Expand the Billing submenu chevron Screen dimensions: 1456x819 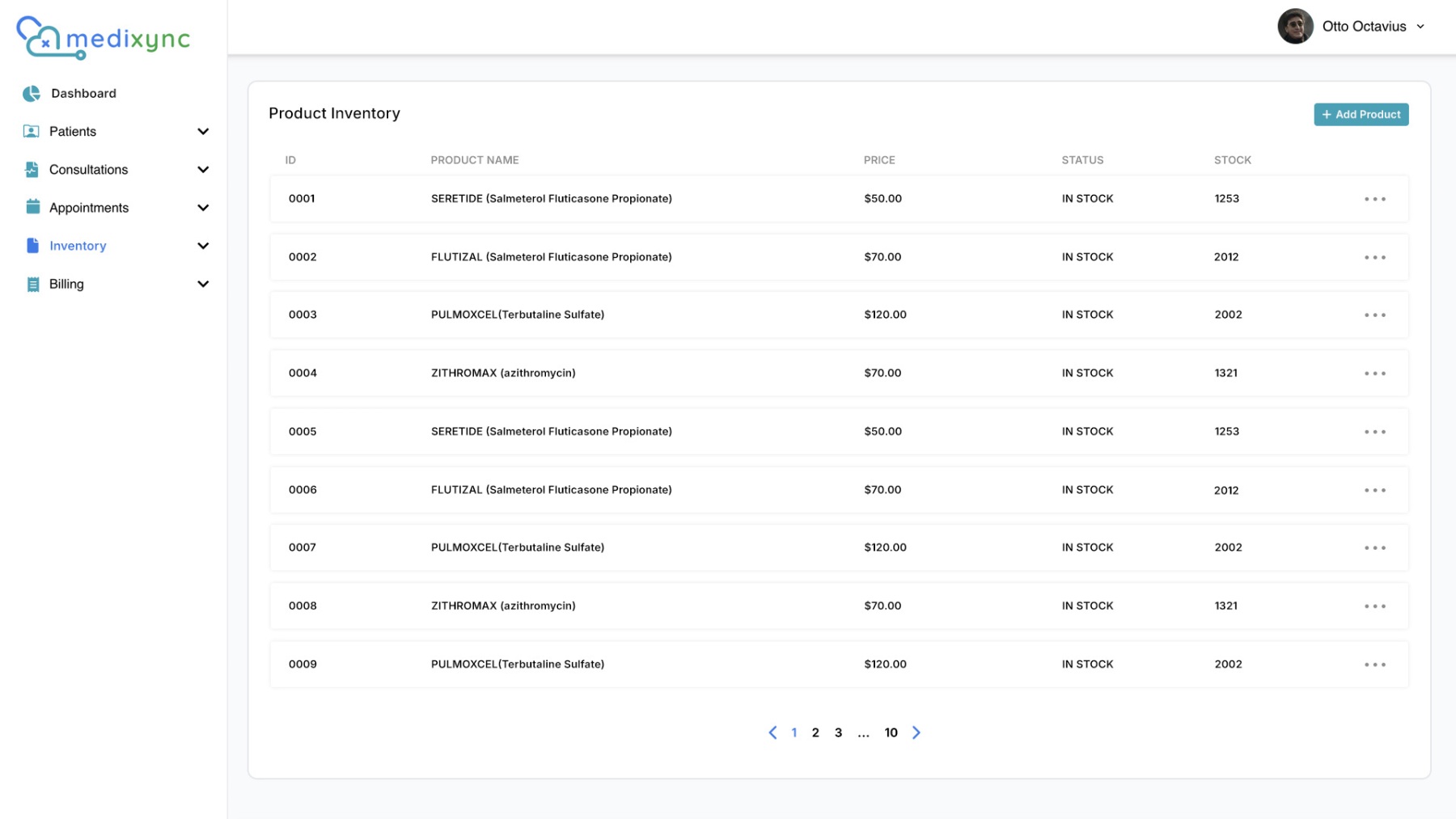tap(203, 285)
